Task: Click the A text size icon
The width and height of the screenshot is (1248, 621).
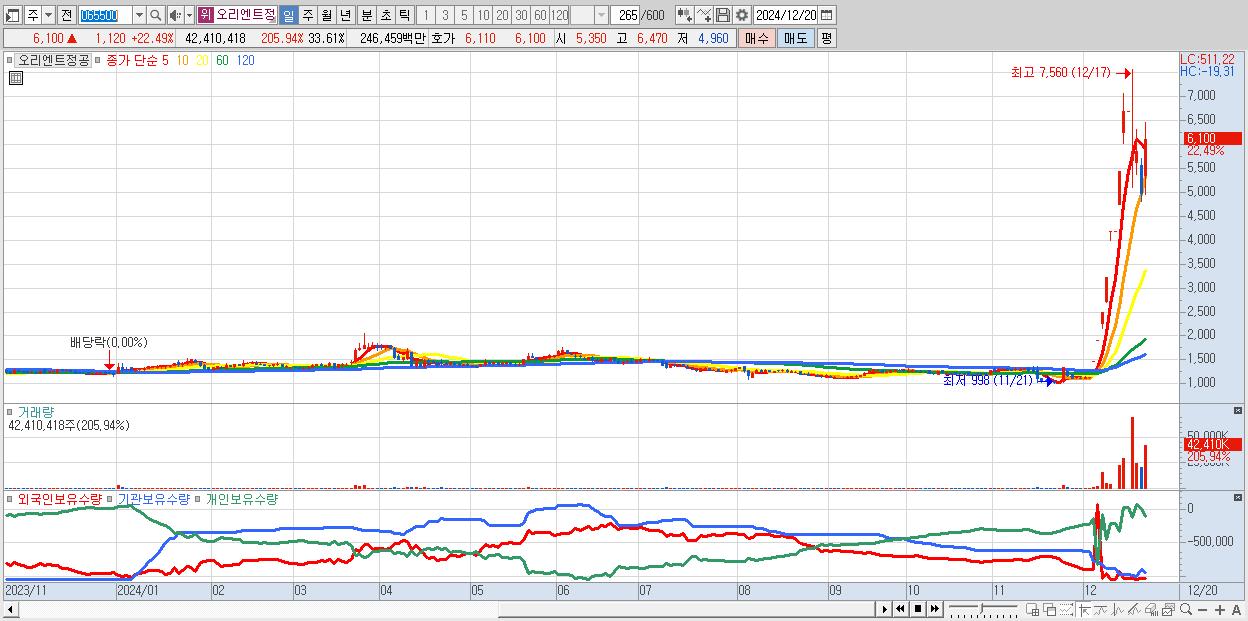Action: [x=1236, y=610]
